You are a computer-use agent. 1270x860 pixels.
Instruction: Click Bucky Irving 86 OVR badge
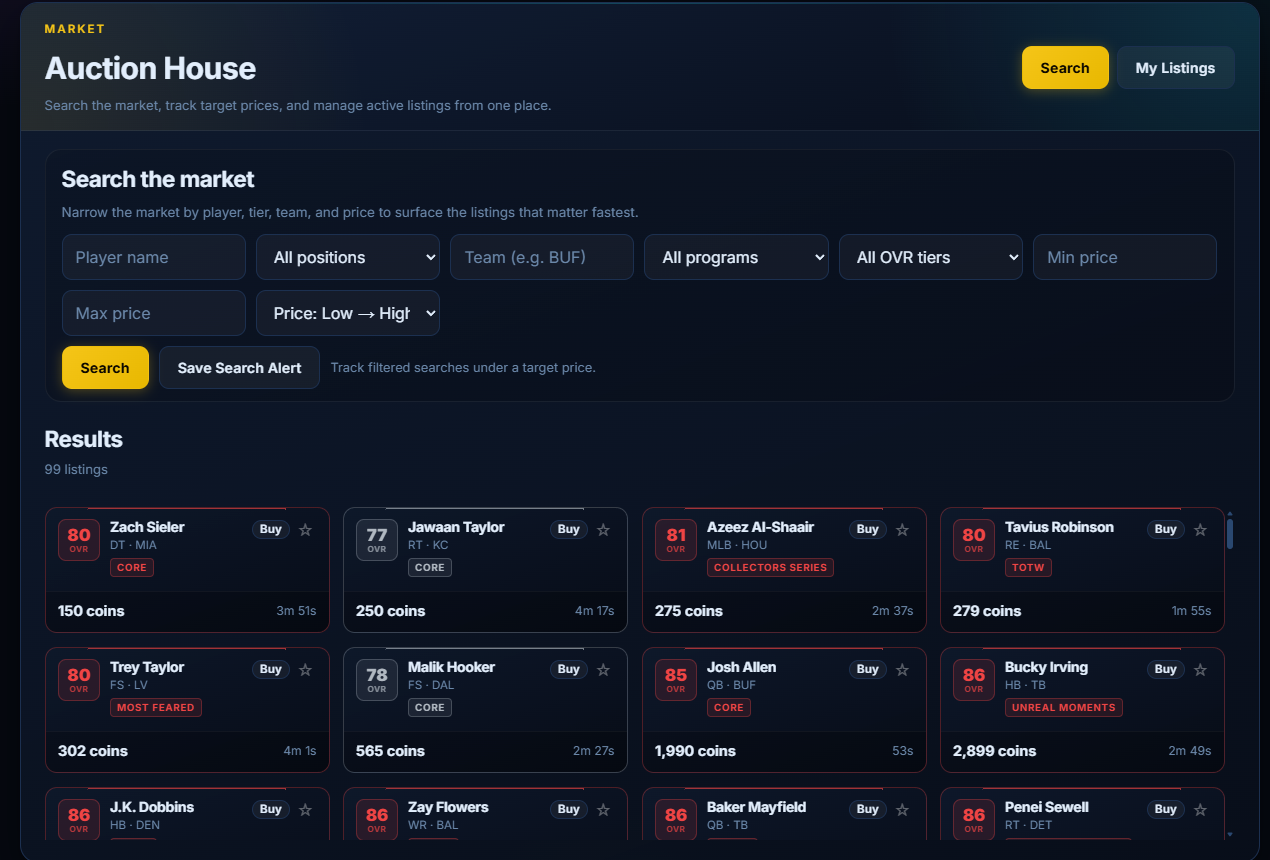[974, 680]
